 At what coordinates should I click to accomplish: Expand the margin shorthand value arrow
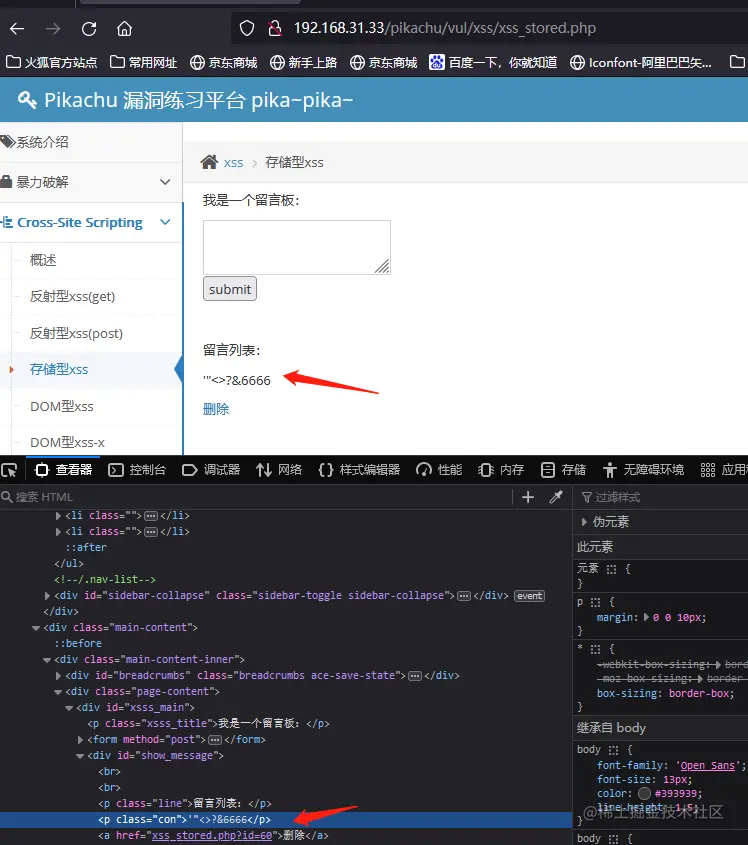(x=647, y=618)
